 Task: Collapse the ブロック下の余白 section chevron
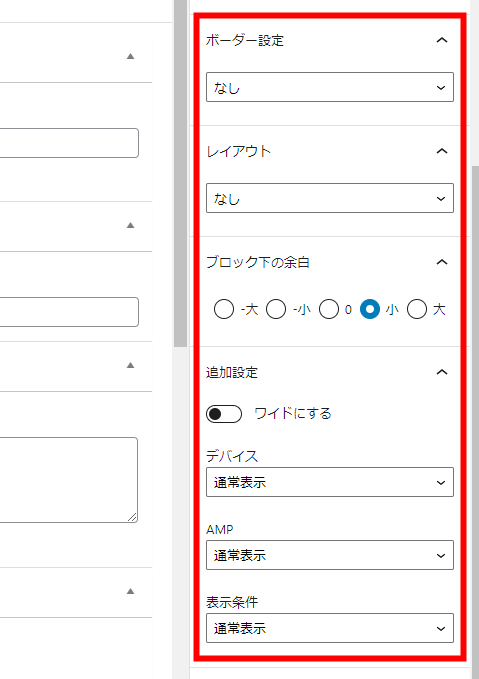tap(441, 262)
